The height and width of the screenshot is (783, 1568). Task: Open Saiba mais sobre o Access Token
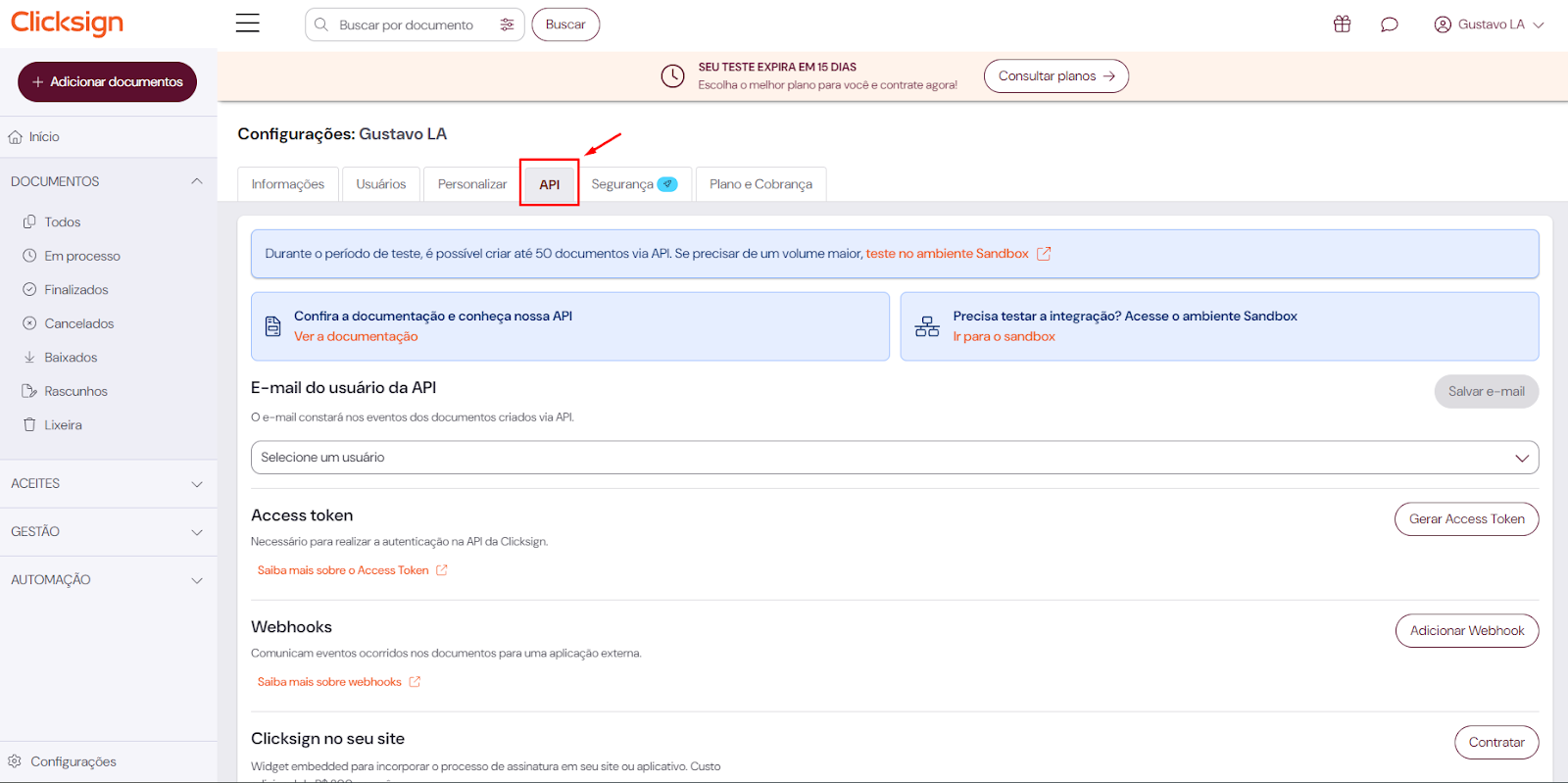click(x=343, y=570)
